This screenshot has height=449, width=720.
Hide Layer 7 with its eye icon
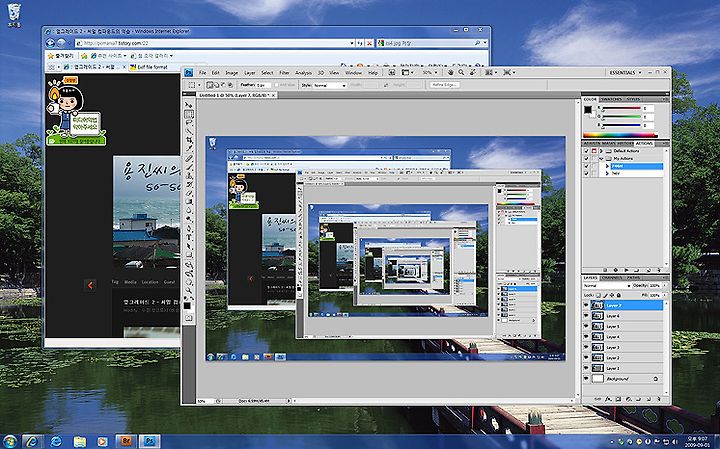click(586, 305)
